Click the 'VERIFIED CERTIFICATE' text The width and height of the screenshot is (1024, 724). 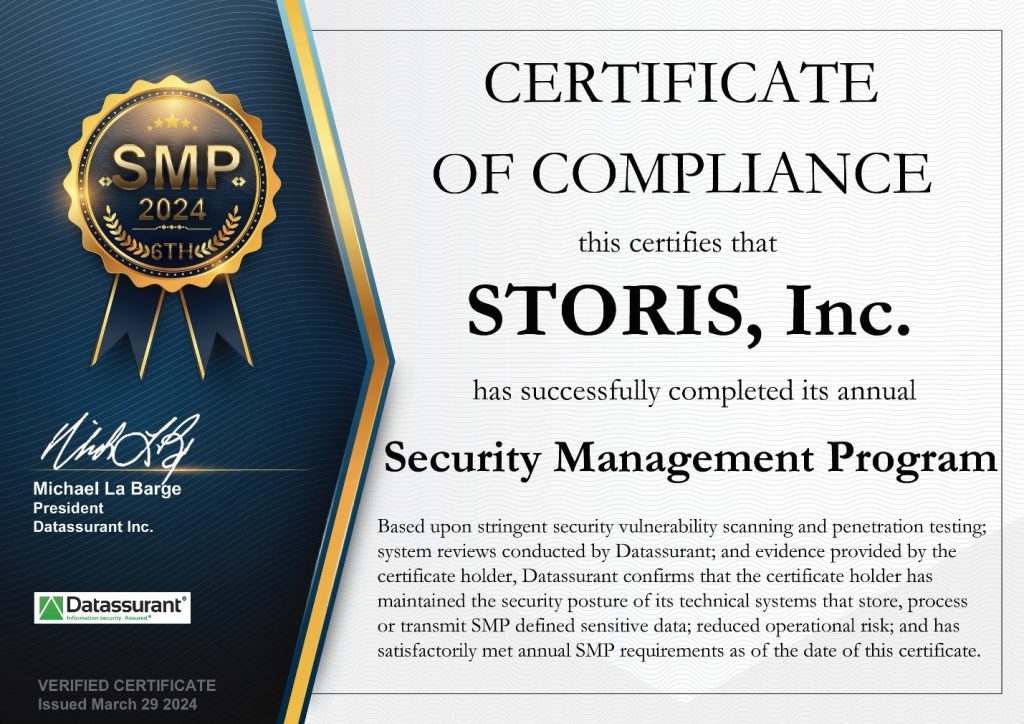127,685
